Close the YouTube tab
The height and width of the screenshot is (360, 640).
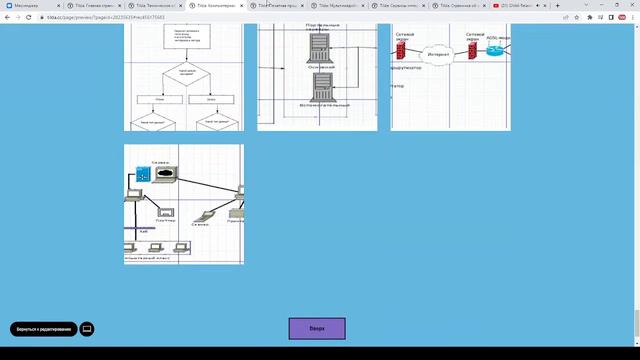pos(545,6)
